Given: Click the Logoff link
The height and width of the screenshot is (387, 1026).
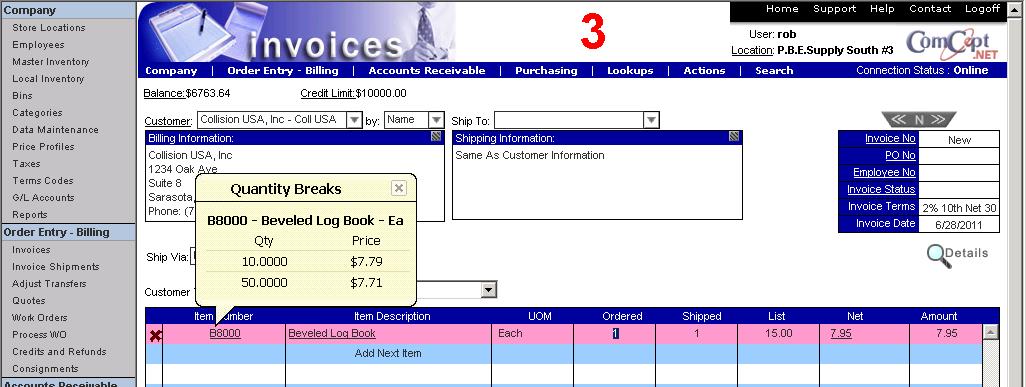Looking at the screenshot, I should coord(982,9).
